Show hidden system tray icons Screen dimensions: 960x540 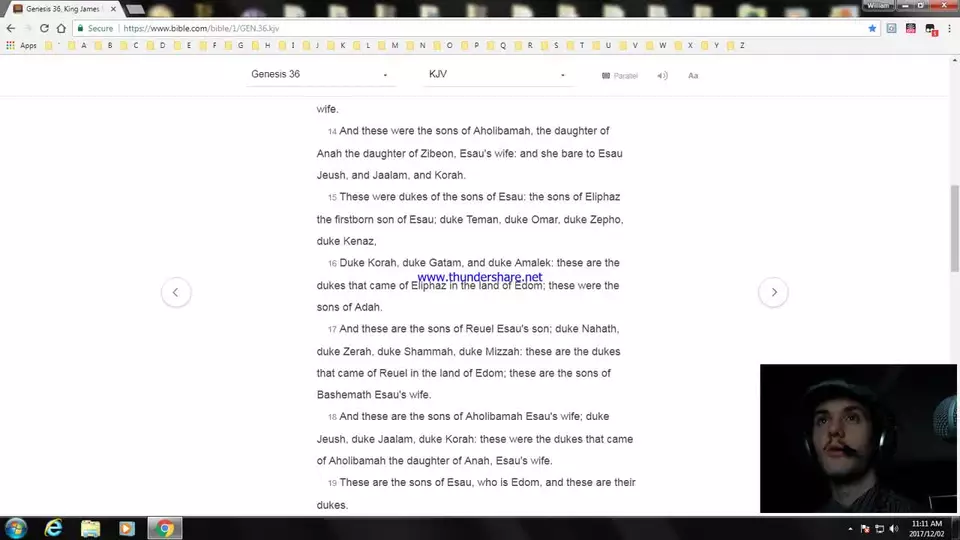(x=850, y=528)
